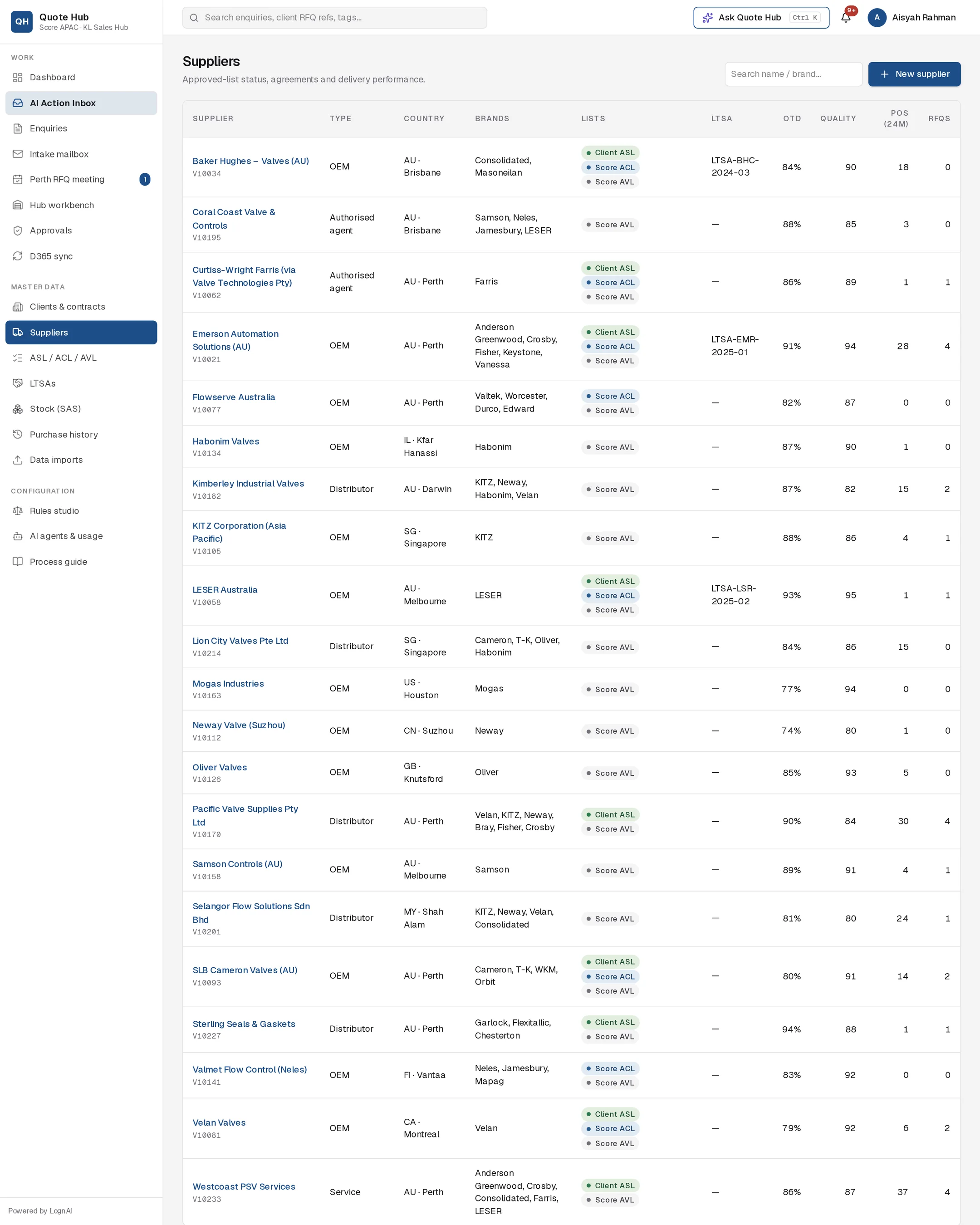Screen dimensions: 980x1225
Task: Click QUALITY column header
Action: click(x=838, y=119)
